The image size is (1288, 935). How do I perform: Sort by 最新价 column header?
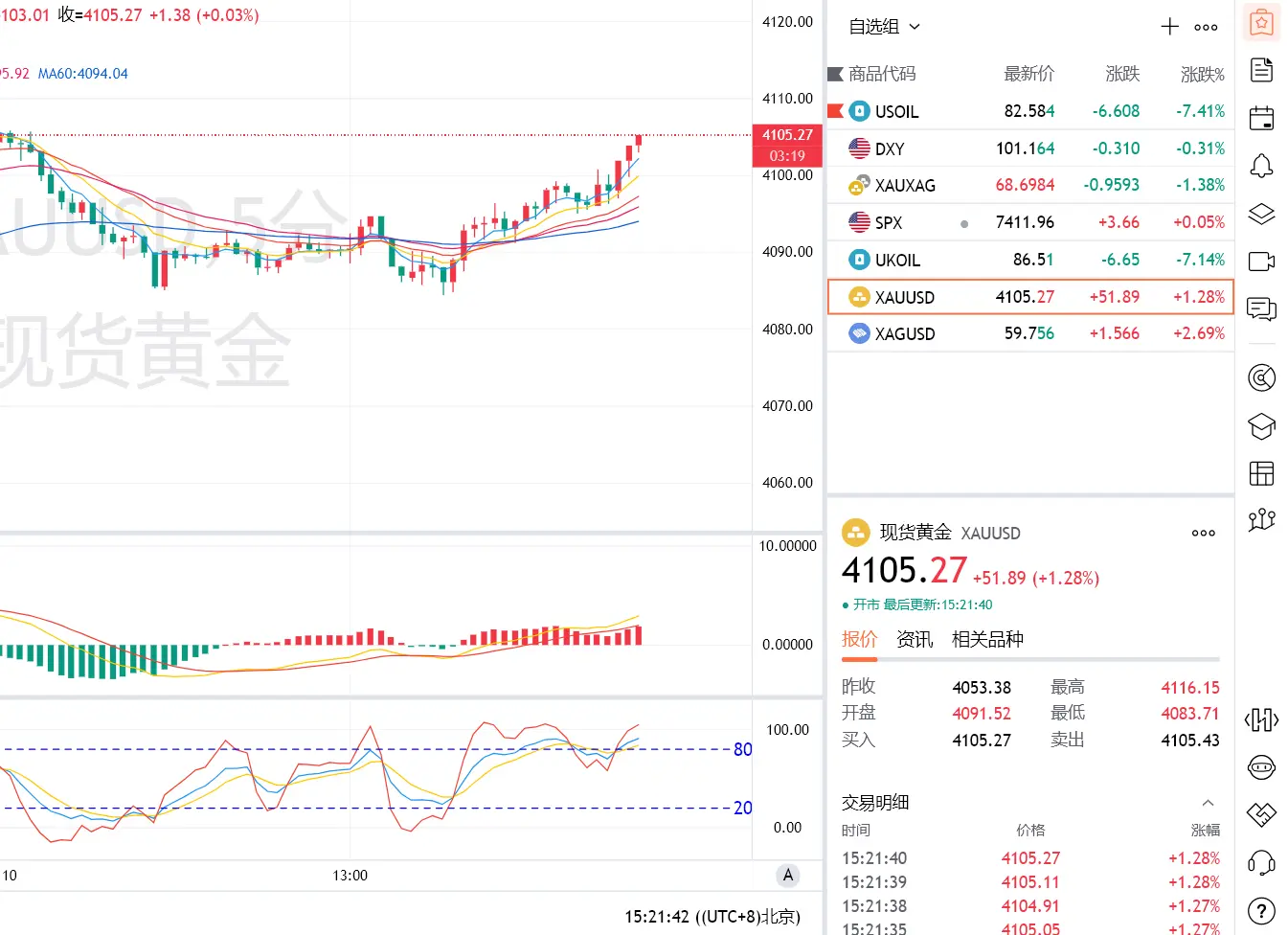(1028, 74)
